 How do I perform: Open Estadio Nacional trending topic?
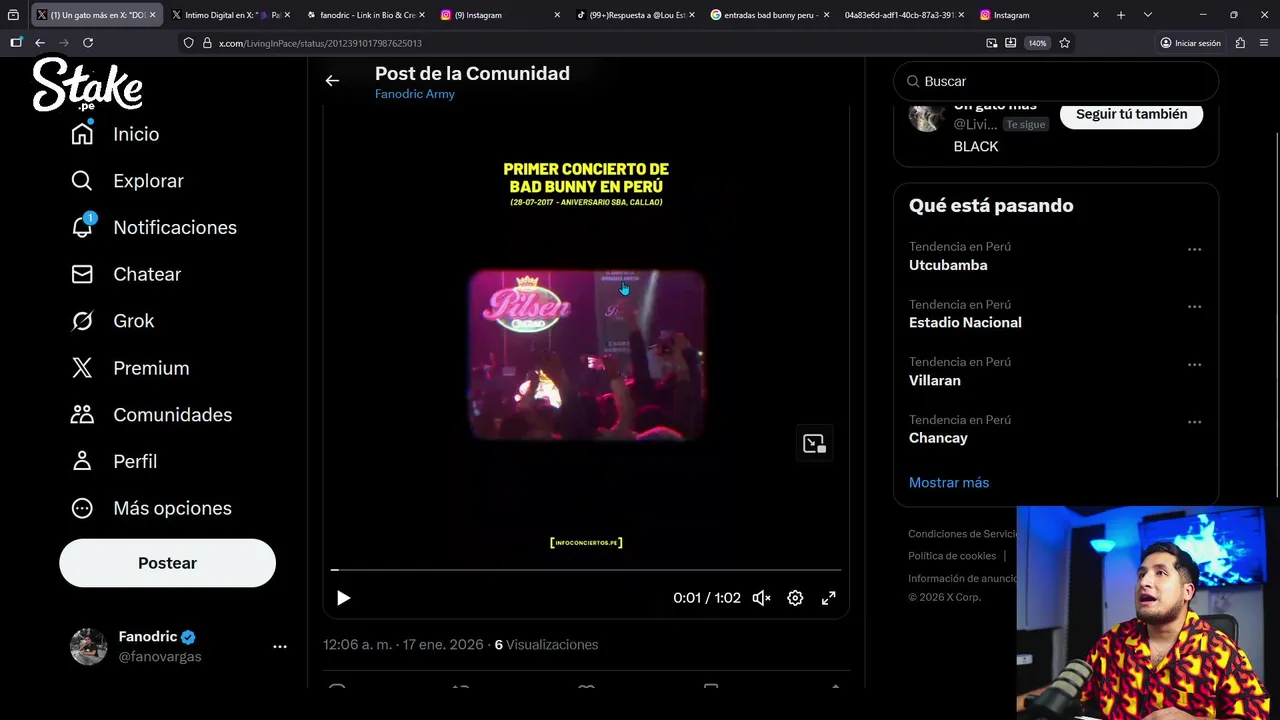pyautogui.click(x=965, y=322)
